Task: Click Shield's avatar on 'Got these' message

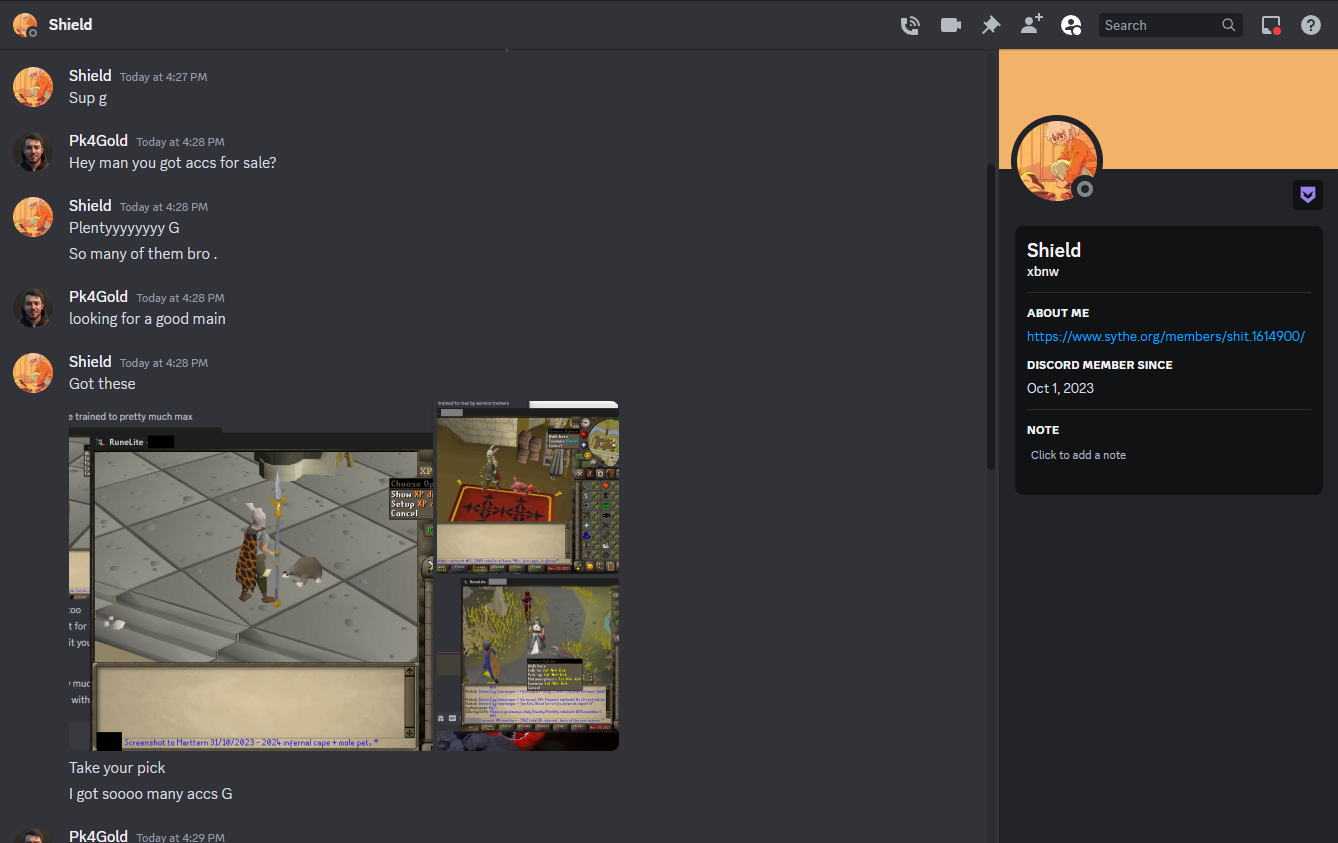Action: pyautogui.click(x=33, y=373)
